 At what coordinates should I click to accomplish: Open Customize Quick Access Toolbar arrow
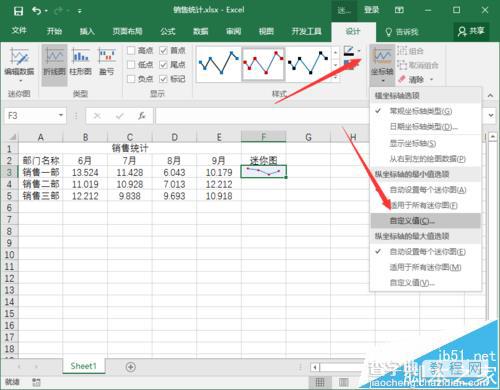(x=80, y=11)
